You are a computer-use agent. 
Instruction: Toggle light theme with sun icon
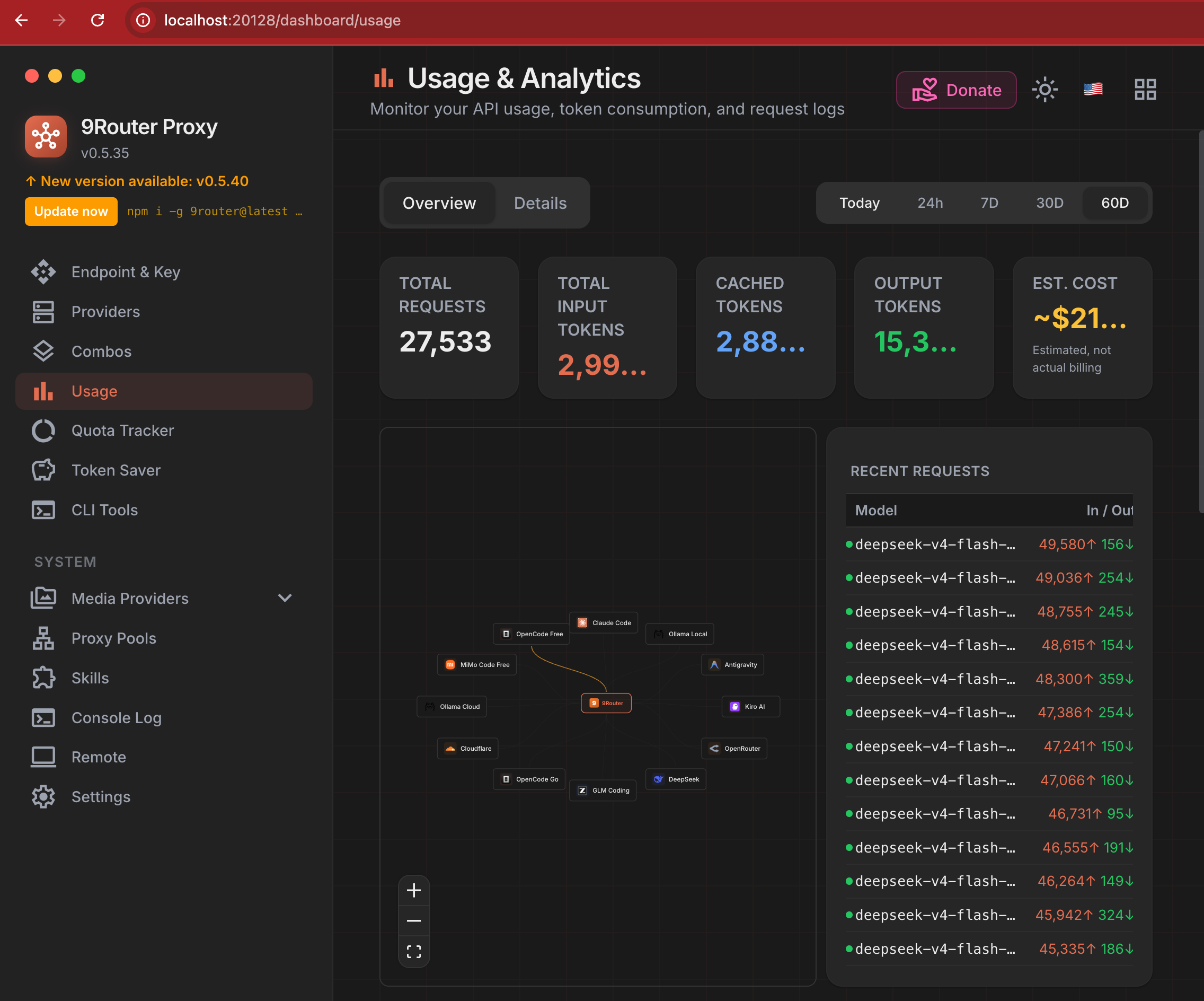(1044, 90)
